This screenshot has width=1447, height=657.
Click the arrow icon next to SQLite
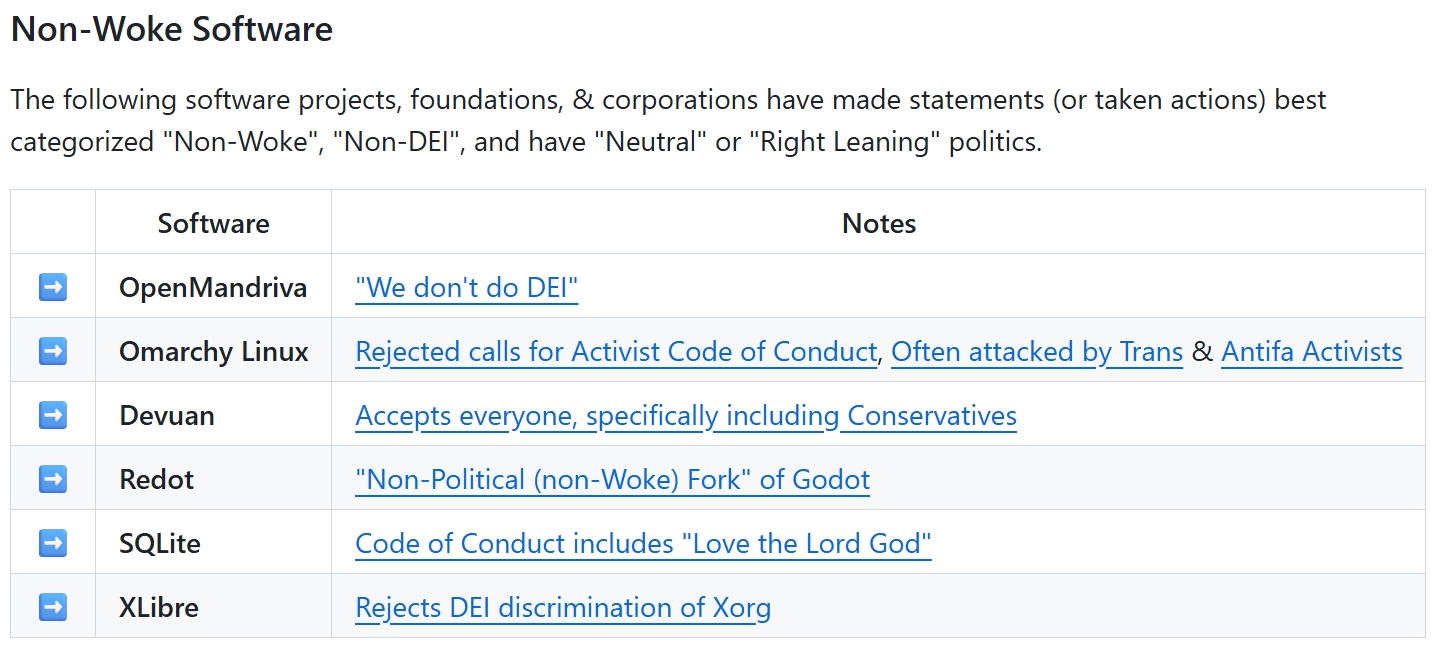(53, 544)
